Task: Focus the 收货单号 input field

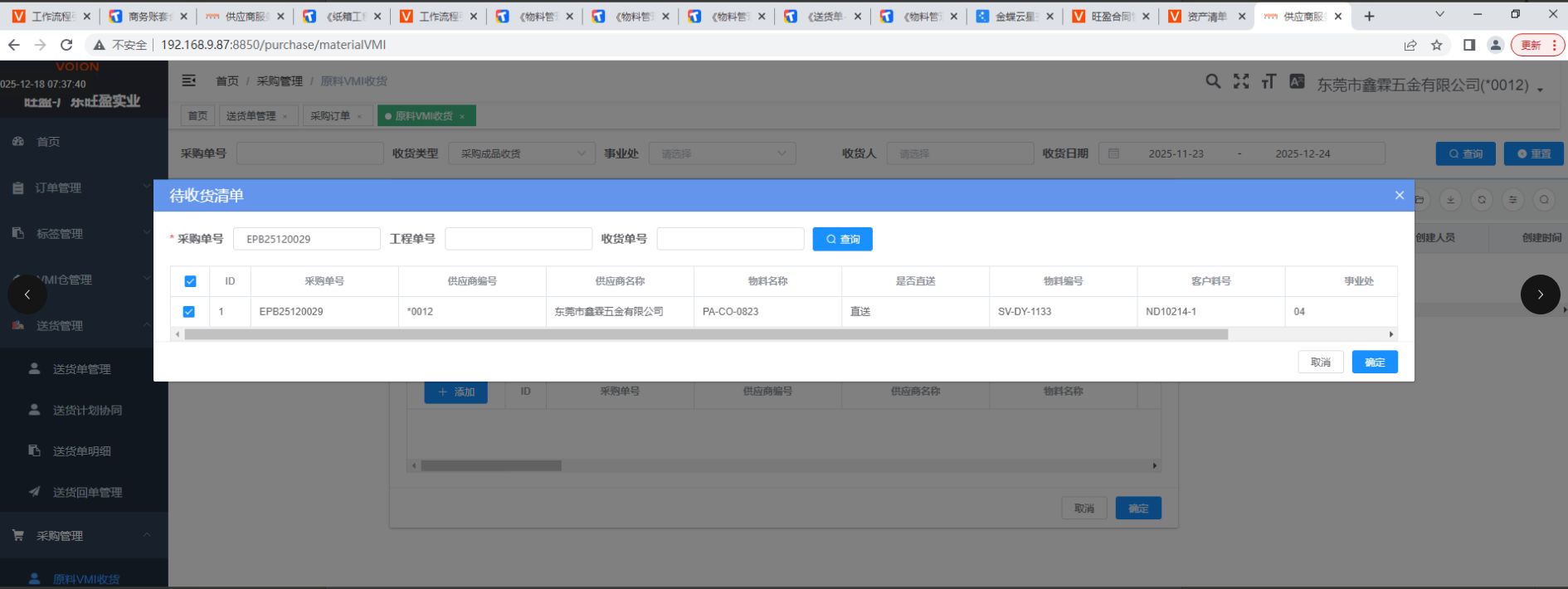Action: point(730,239)
